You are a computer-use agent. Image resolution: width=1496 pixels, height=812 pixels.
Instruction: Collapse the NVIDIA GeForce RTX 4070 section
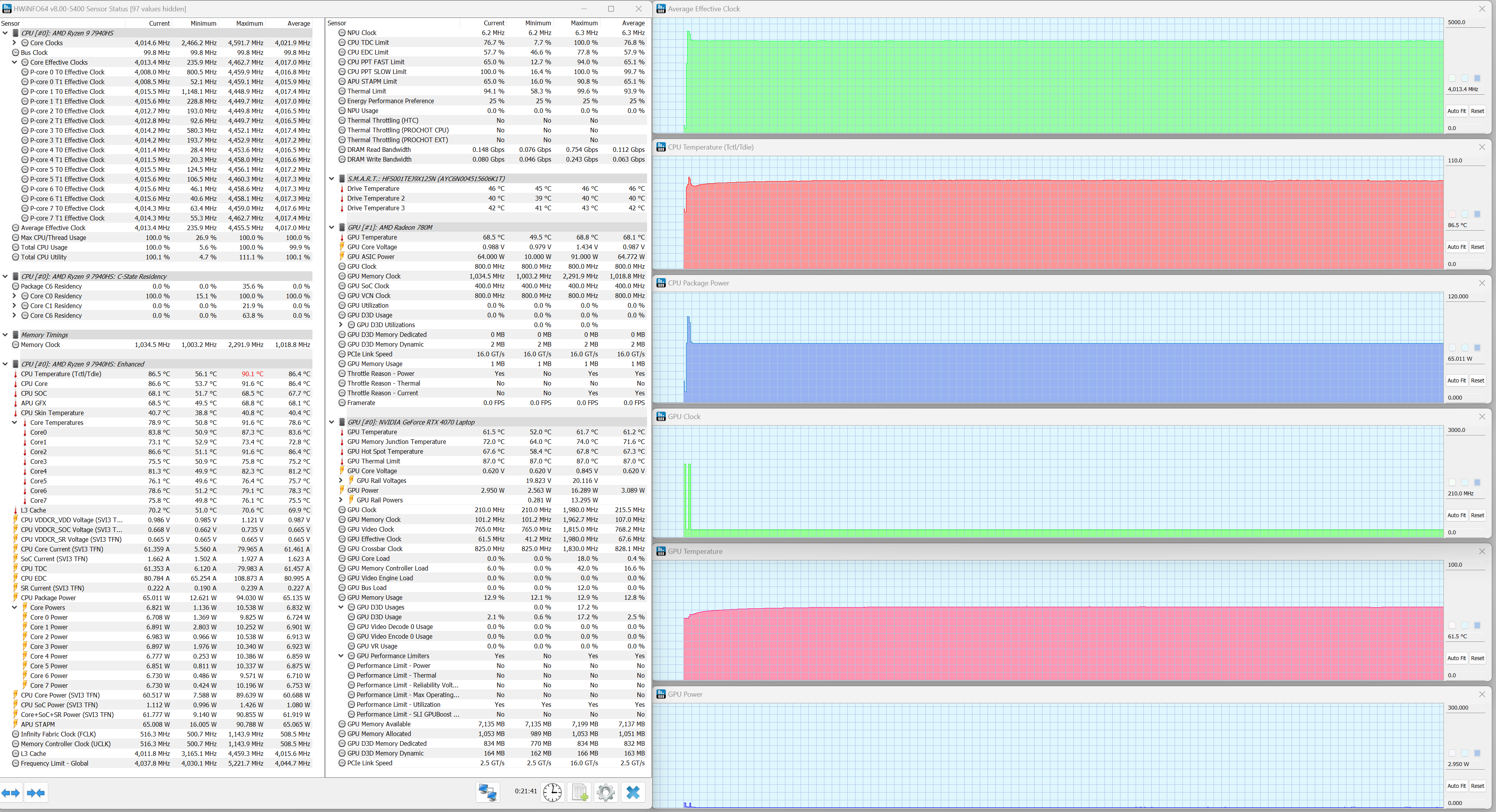(x=332, y=422)
